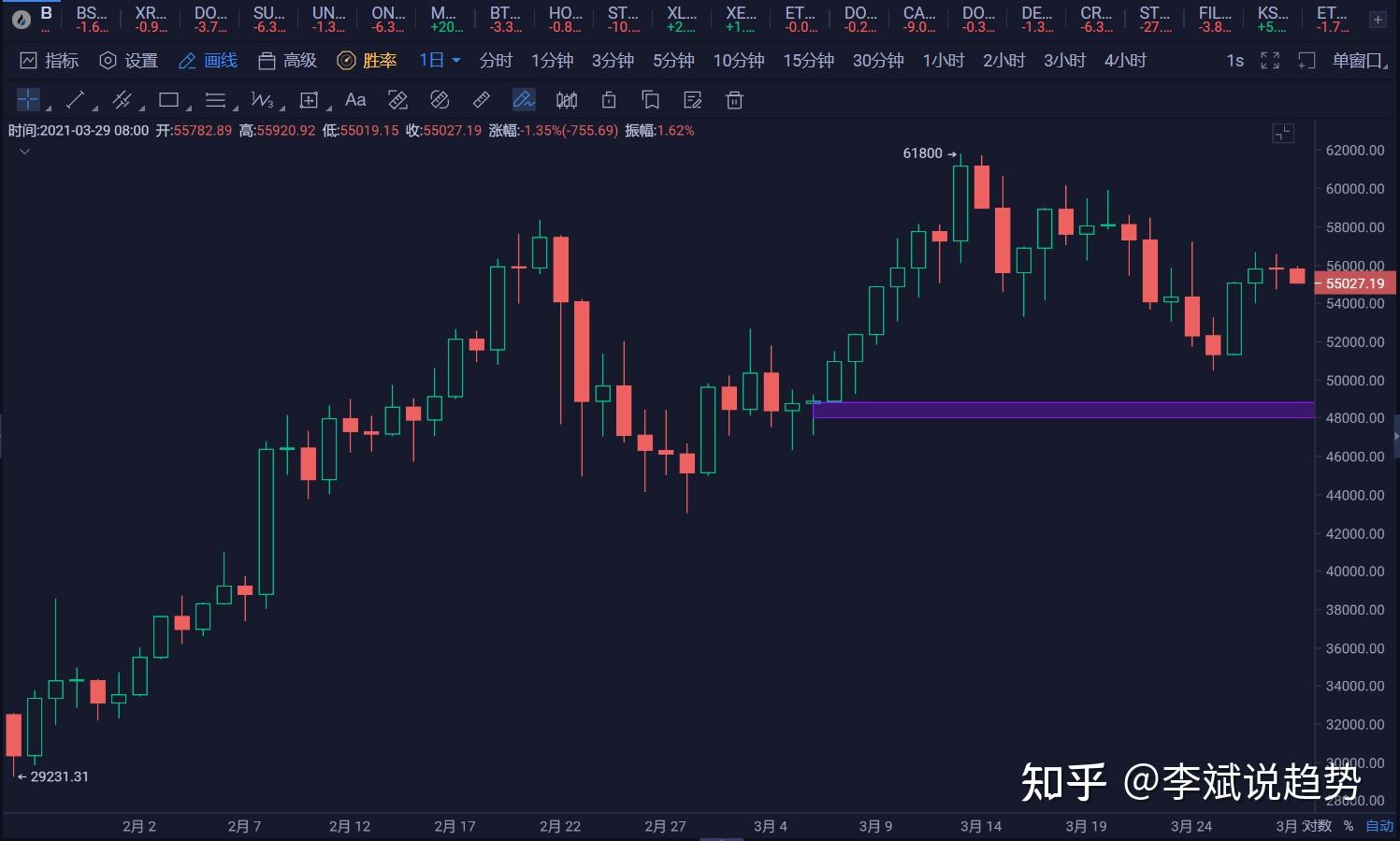Image resolution: width=1400 pixels, height=841 pixels.
Task: Open the UN... symbol tab
Action: 328,19
